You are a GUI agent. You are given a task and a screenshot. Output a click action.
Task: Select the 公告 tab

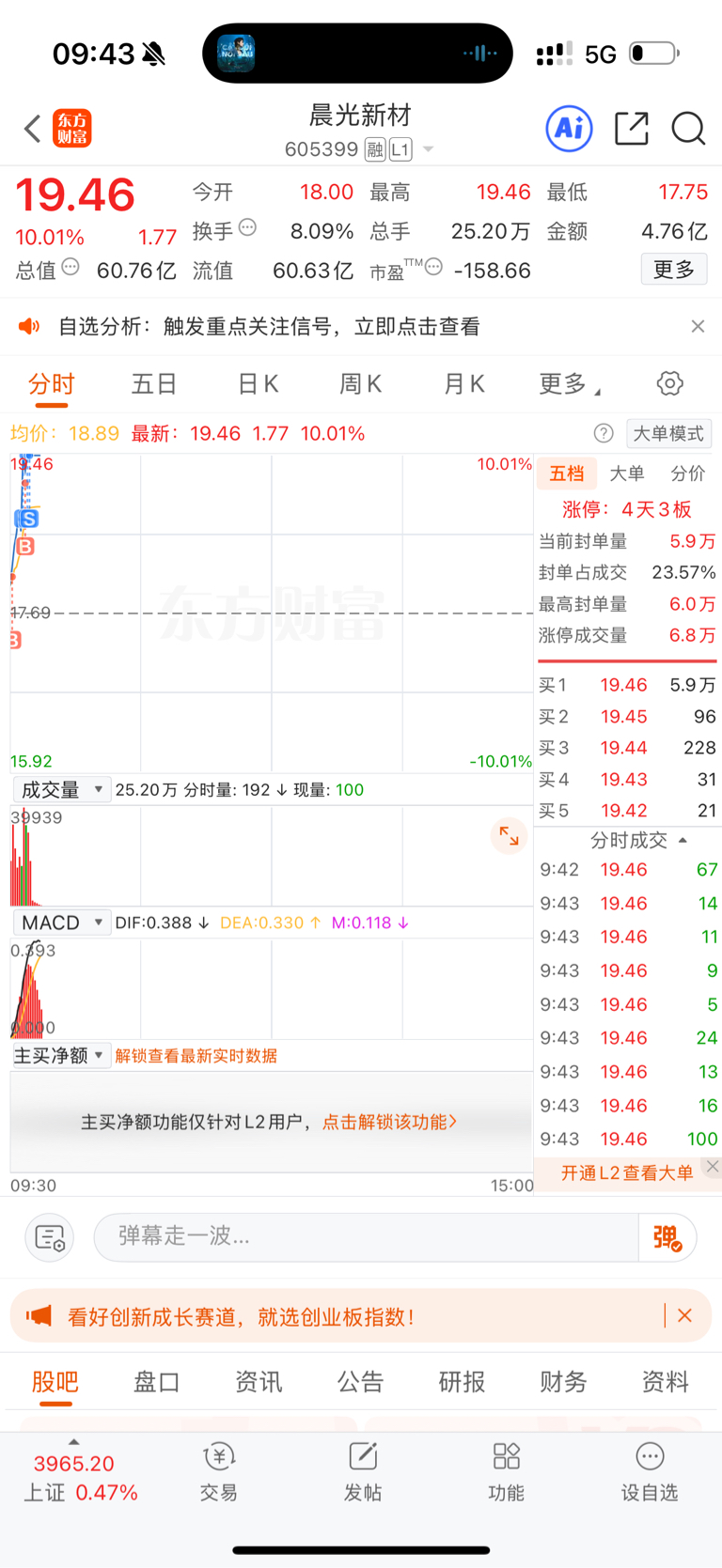(360, 1382)
